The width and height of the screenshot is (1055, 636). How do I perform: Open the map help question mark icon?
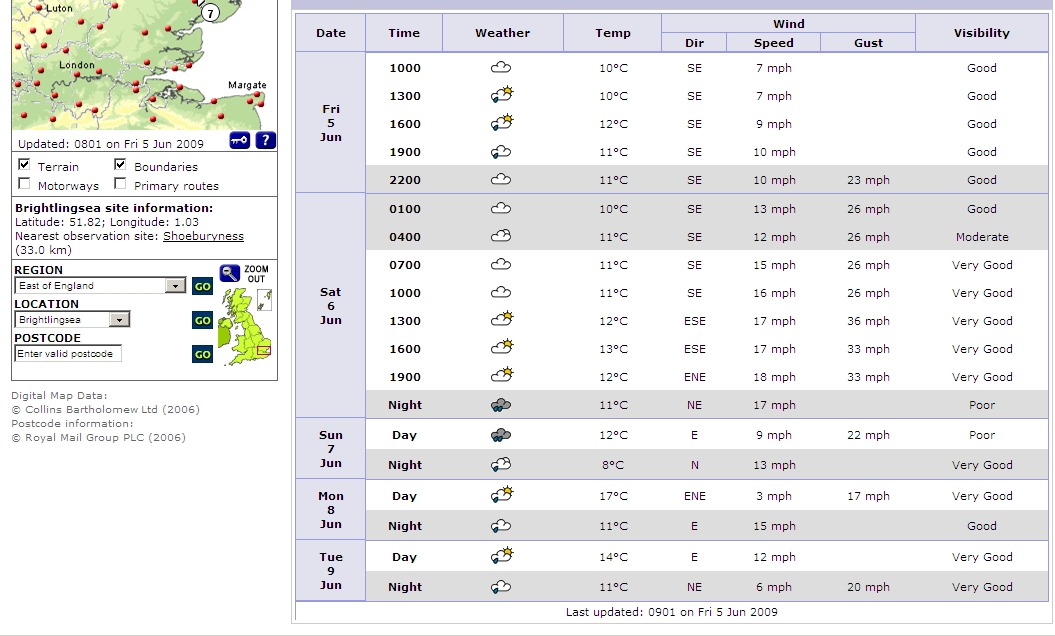coord(265,141)
